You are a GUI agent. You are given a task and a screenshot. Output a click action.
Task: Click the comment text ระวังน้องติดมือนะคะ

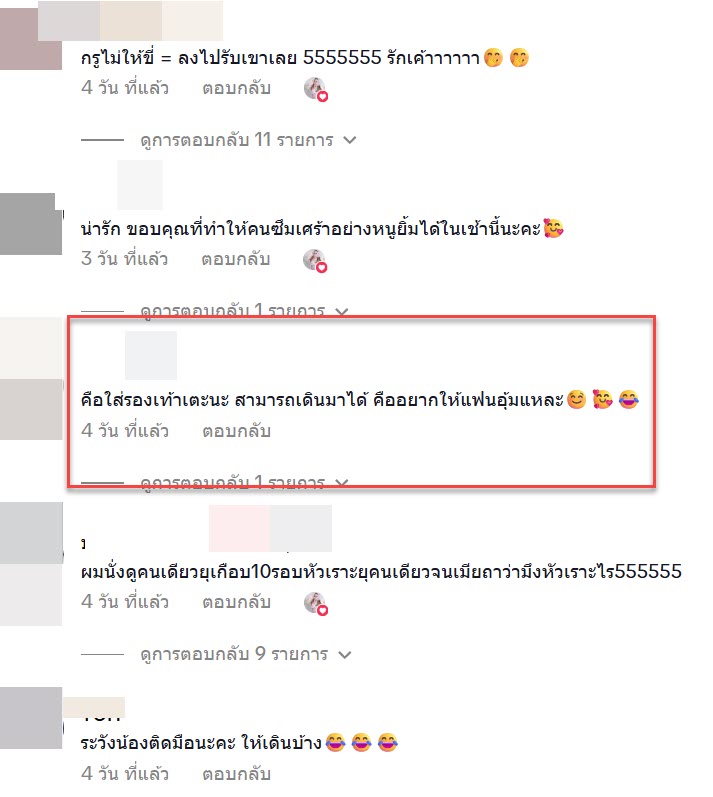point(158,743)
